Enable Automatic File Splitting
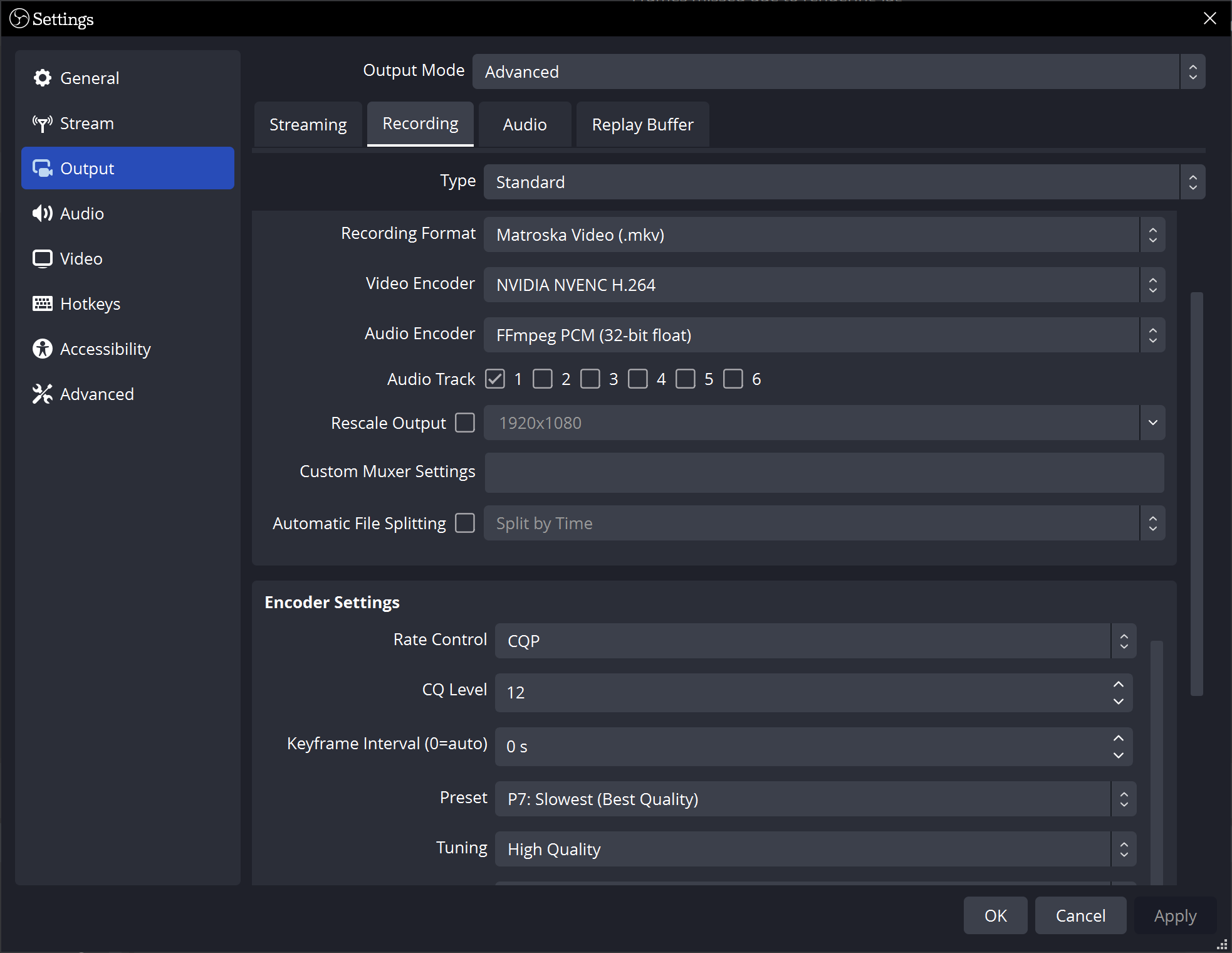Screen dimensions: 1232x953 point(464,523)
